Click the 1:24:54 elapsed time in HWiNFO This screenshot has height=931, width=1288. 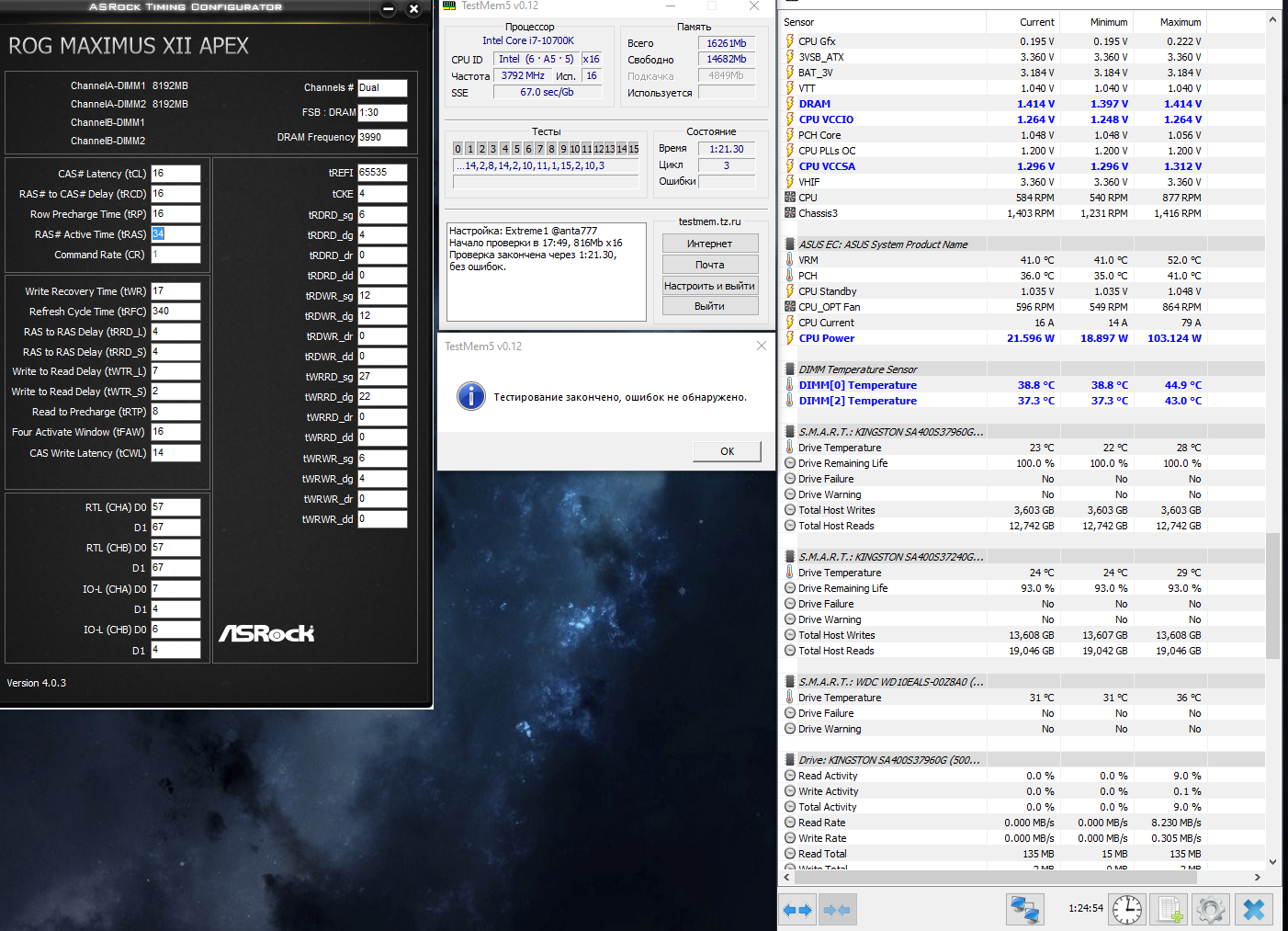click(1086, 908)
